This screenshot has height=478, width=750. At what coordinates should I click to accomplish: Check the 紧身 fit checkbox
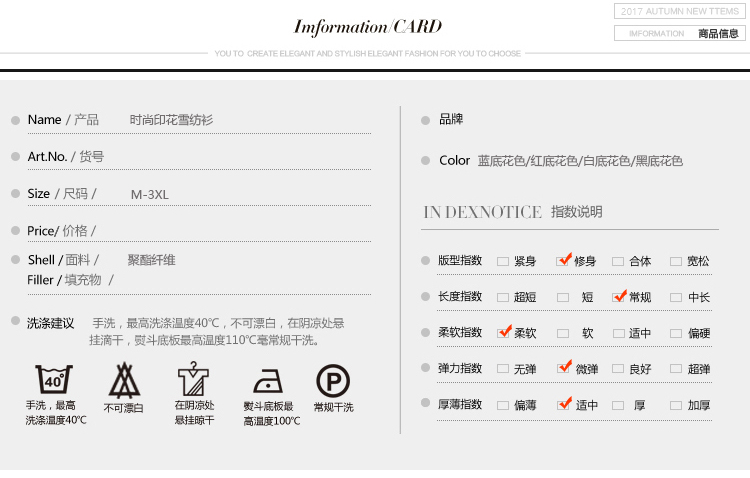[503, 261]
